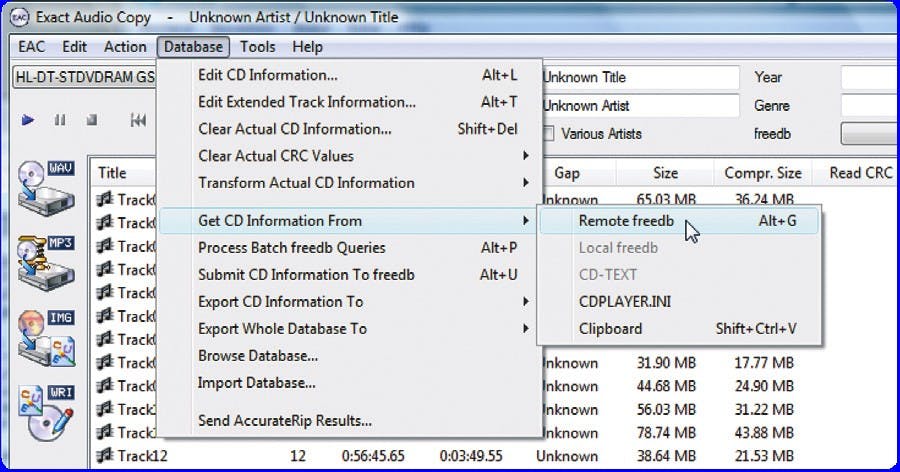Click the Year input field

pyautogui.click(x=870, y=78)
